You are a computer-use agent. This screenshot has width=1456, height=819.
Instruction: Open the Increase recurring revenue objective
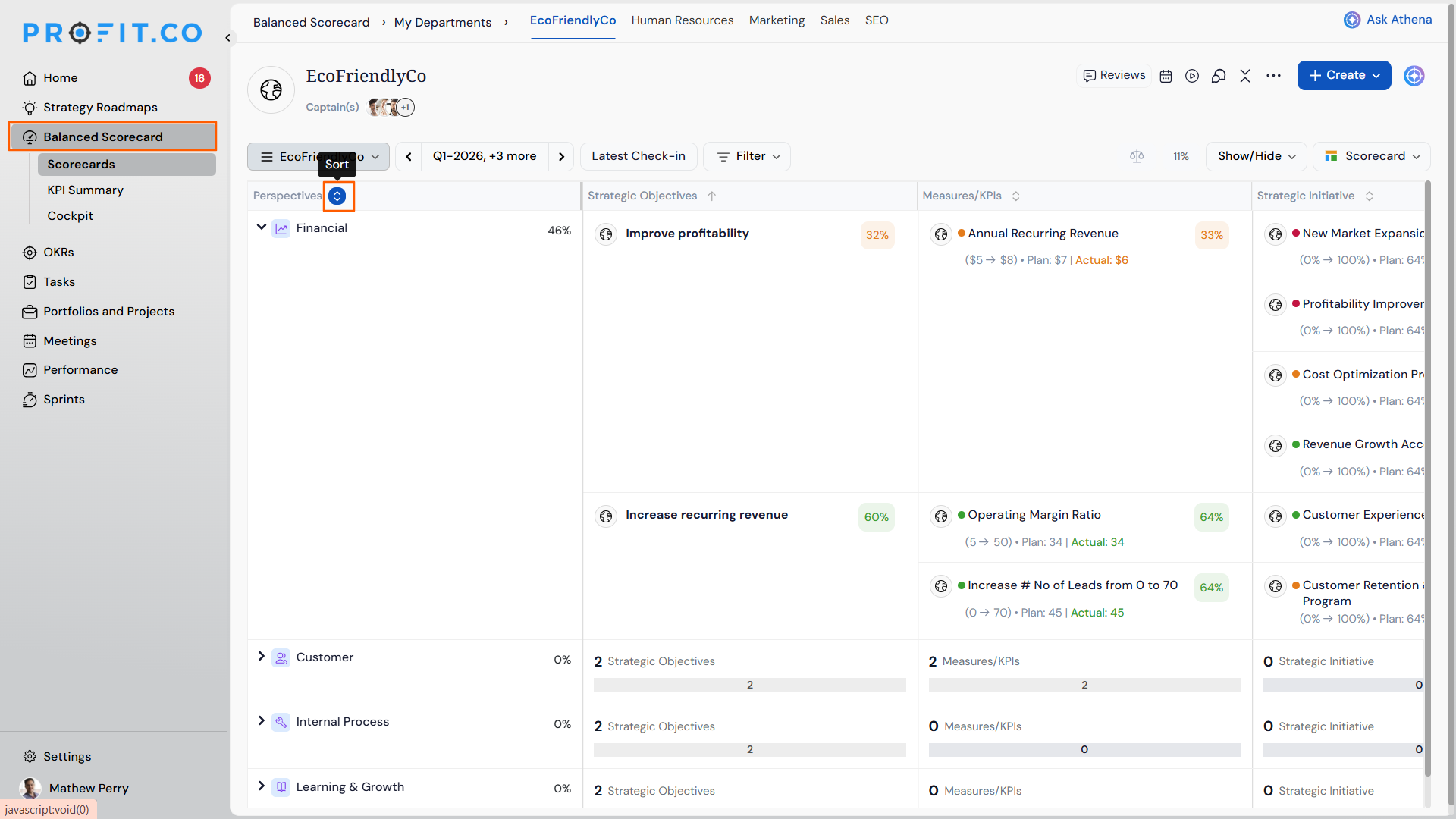coord(707,515)
